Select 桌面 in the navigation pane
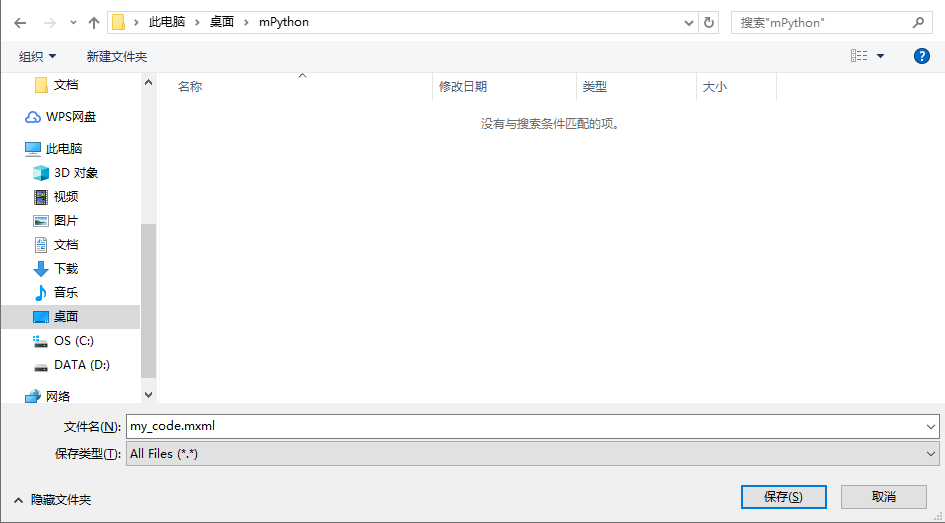Screen dimensions: 945x523 (x=71, y=317)
